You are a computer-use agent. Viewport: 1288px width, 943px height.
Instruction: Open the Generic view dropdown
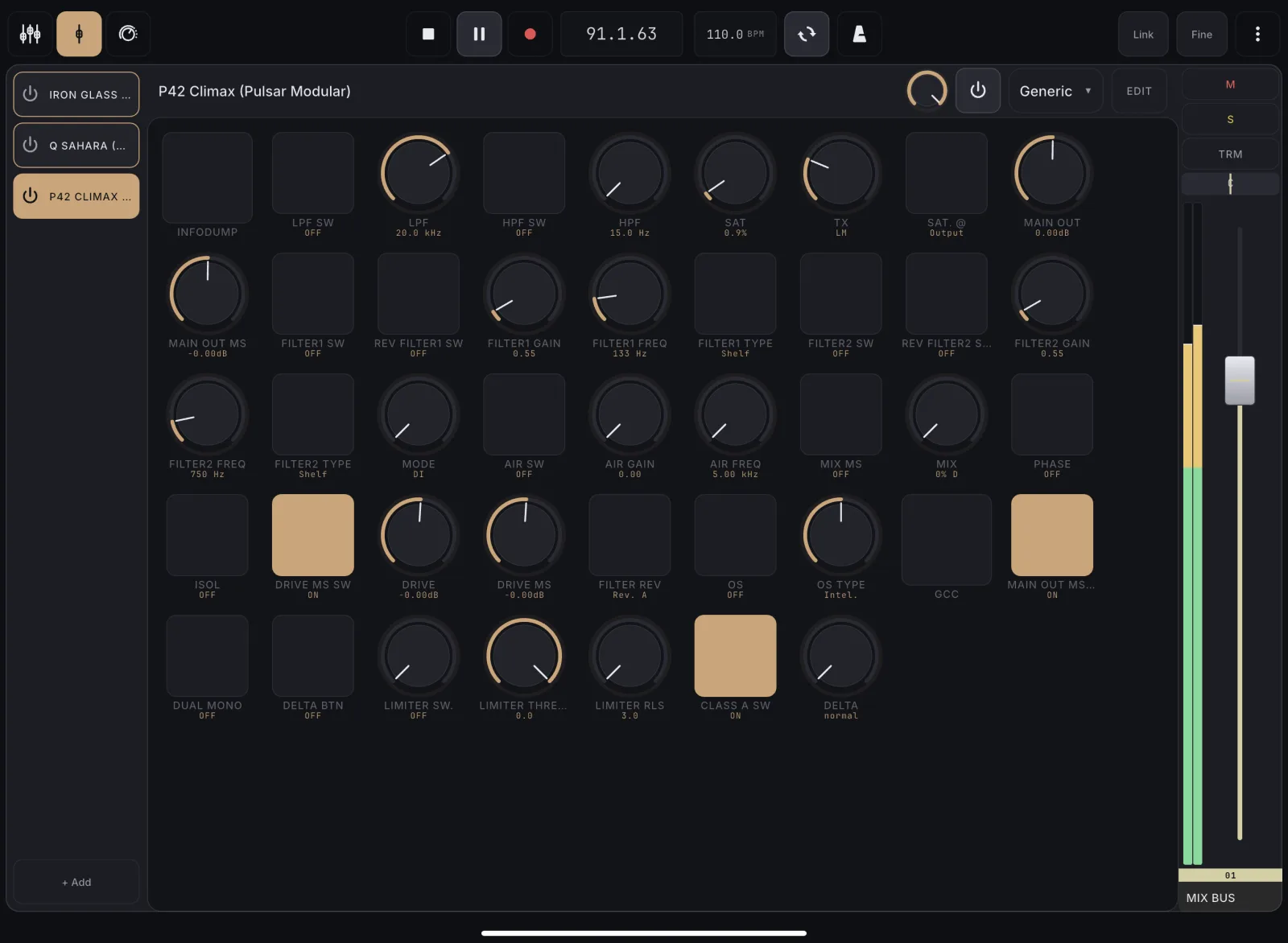coord(1055,91)
